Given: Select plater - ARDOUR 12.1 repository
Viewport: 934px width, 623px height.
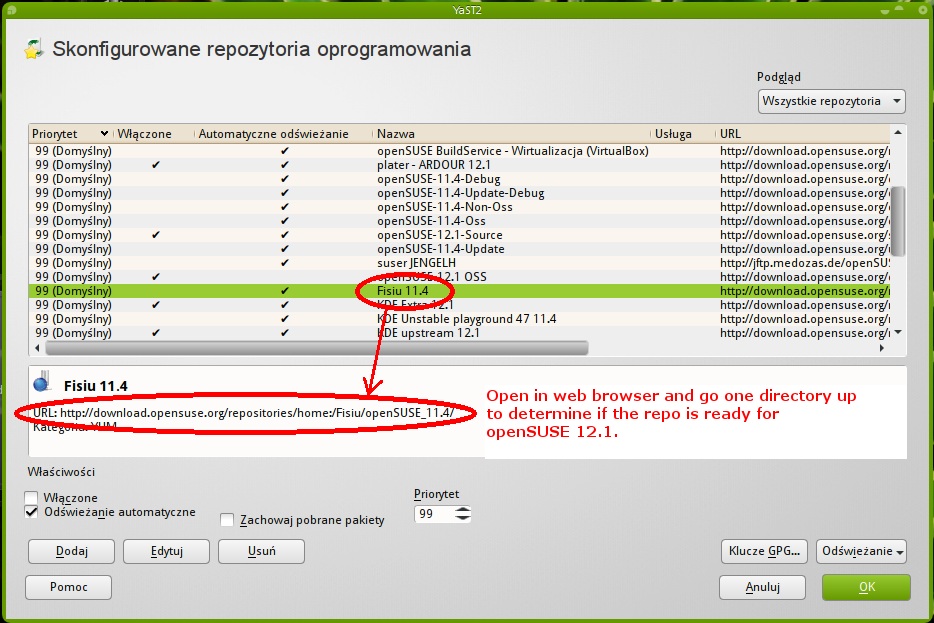Looking at the screenshot, I should (x=459, y=165).
